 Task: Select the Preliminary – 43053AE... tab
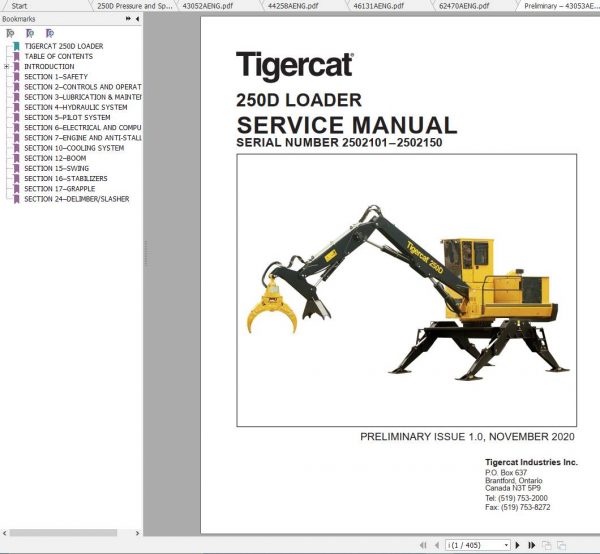pos(560,6)
